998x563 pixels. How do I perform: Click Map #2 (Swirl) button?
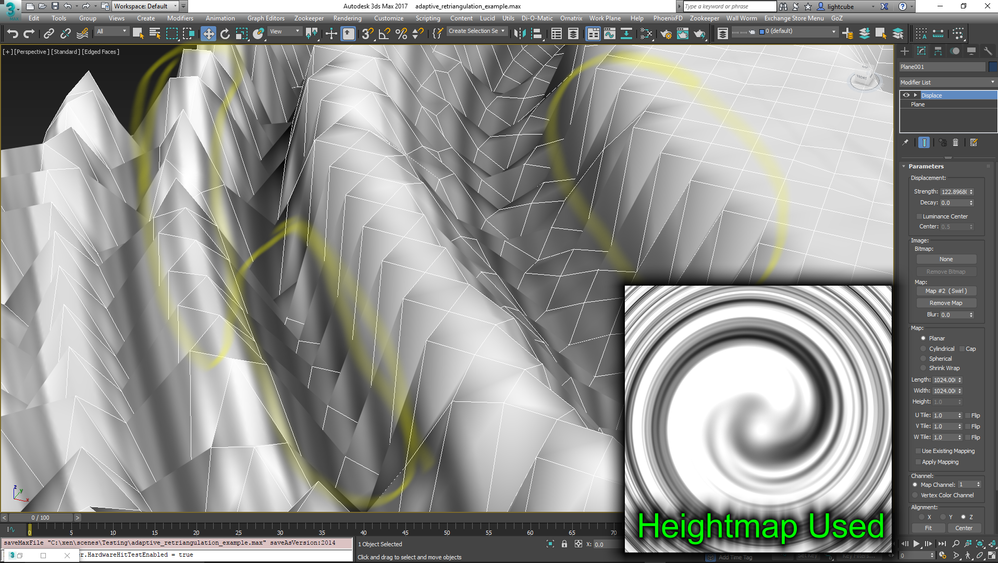point(946,291)
